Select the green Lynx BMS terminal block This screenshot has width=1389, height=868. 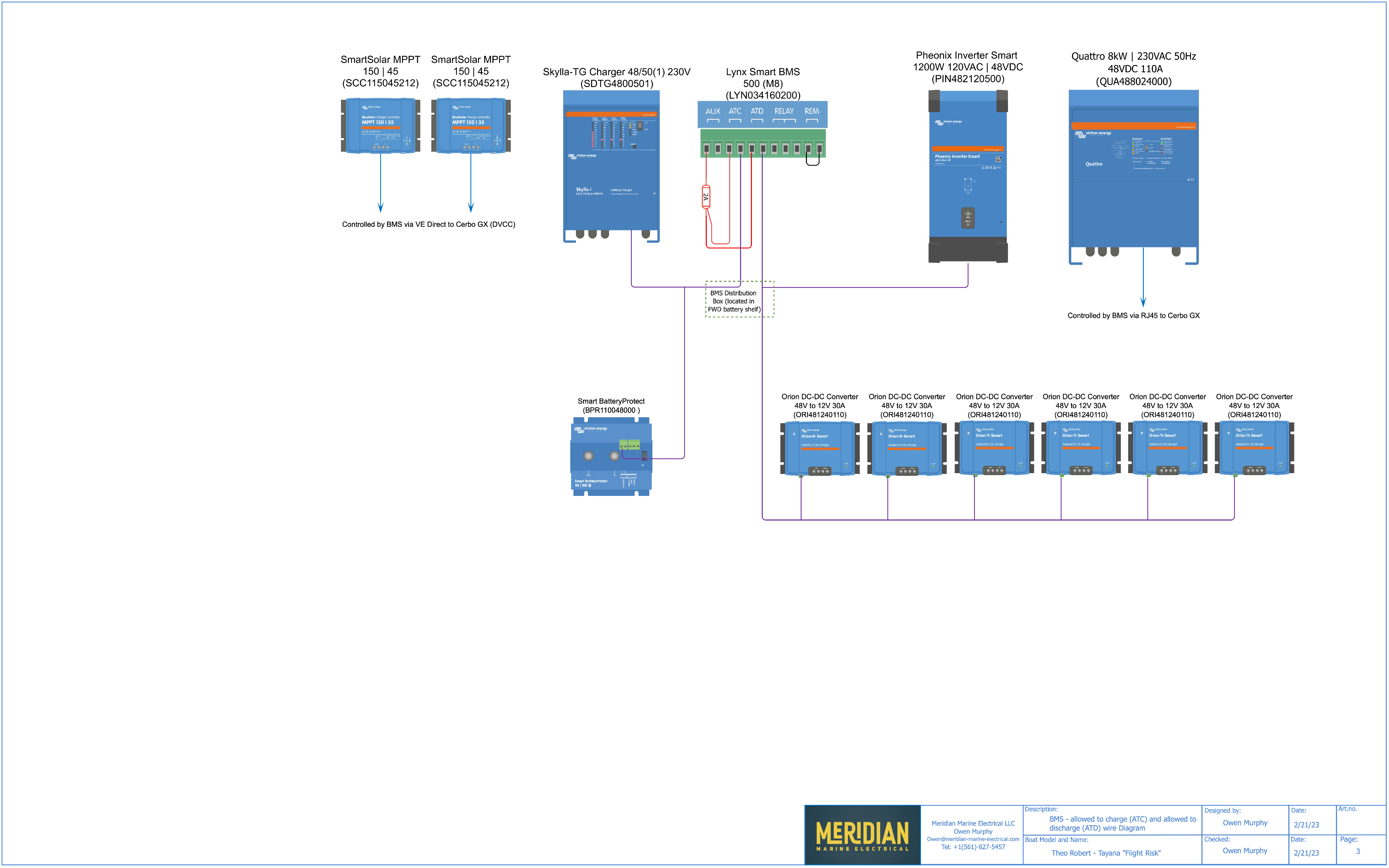coord(762,143)
